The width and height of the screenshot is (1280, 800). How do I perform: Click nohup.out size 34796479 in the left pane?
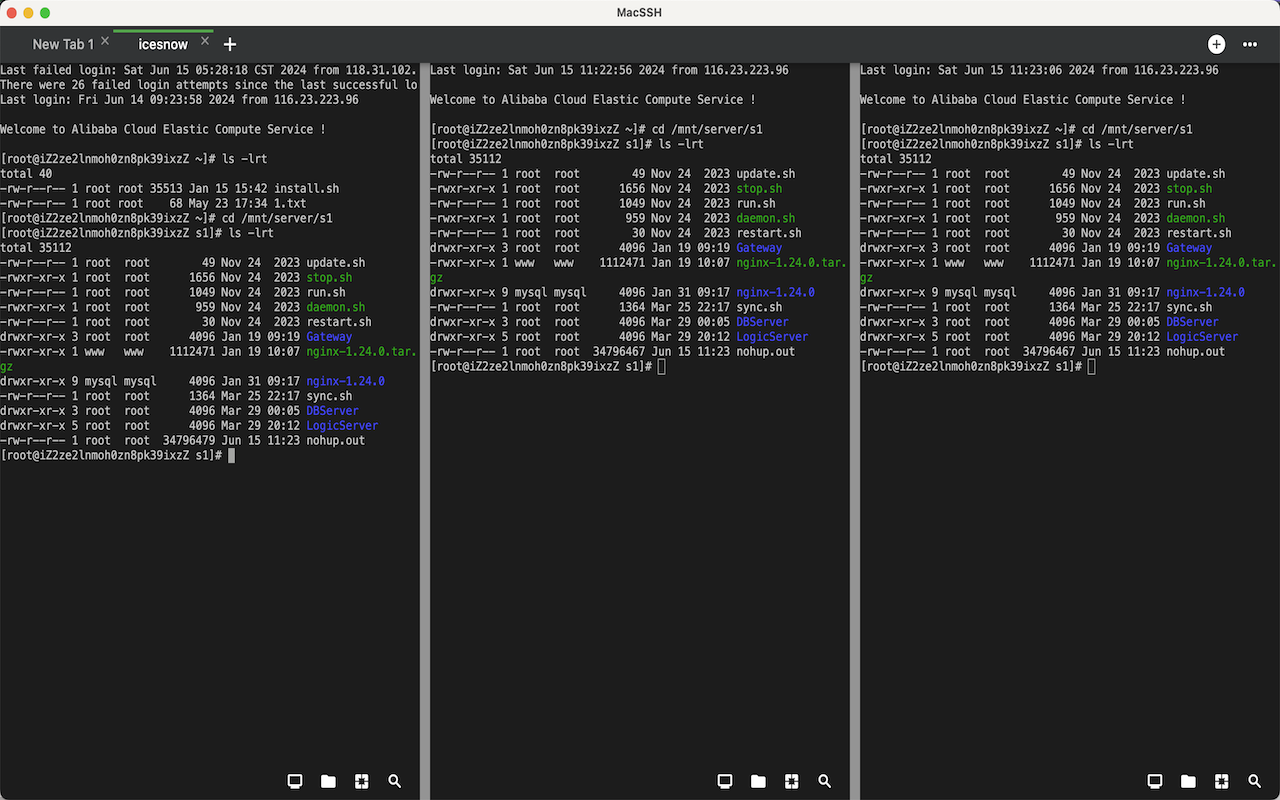[188, 440]
